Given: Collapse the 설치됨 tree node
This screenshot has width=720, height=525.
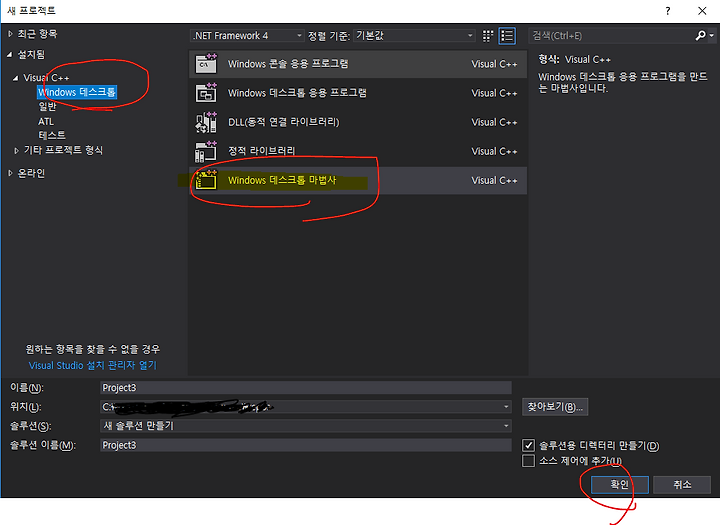Looking at the screenshot, I should coord(10,55).
